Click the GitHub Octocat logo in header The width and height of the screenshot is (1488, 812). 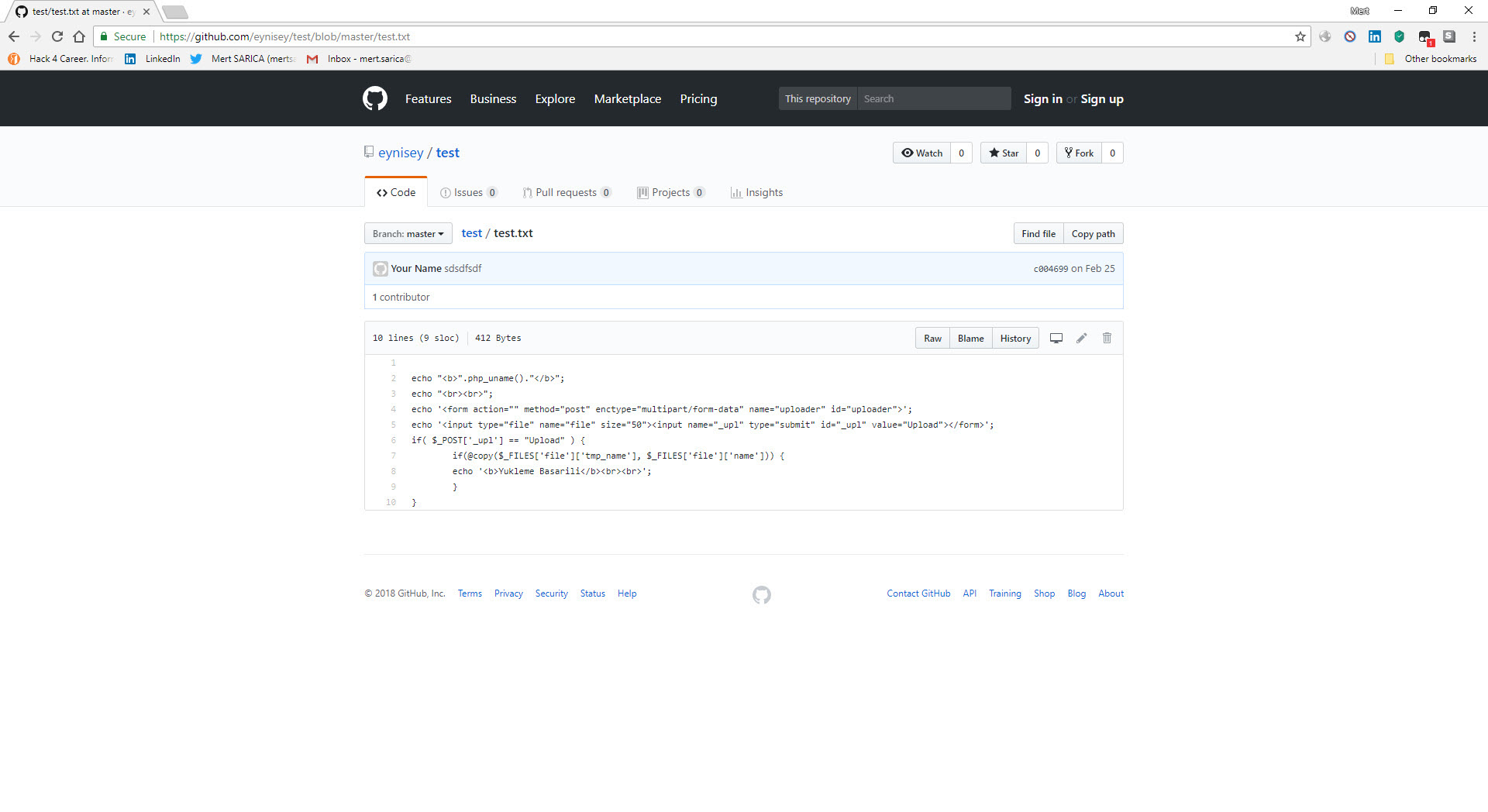pyautogui.click(x=375, y=98)
